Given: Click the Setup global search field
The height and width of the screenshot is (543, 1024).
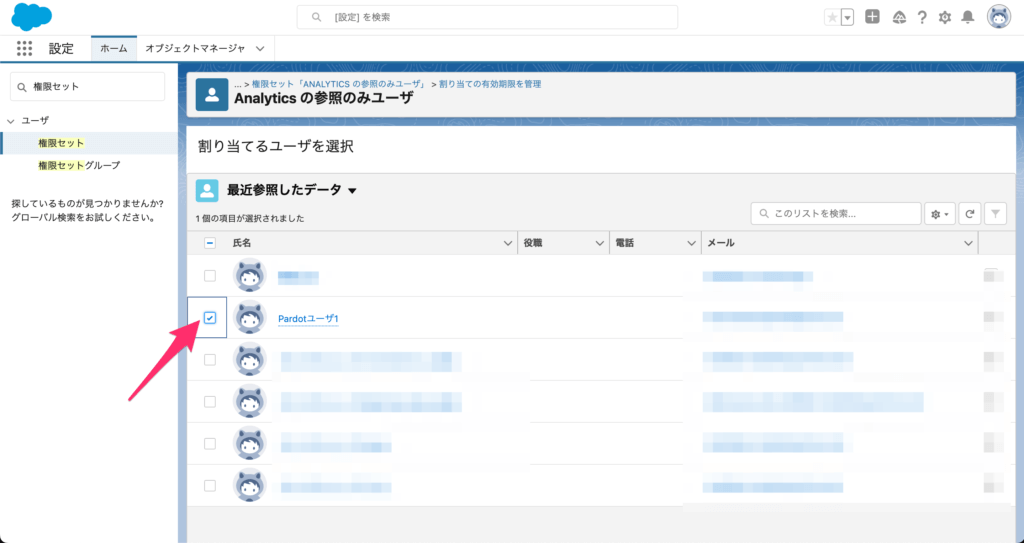Looking at the screenshot, I should pyautogui.click(x=487, y=17).
